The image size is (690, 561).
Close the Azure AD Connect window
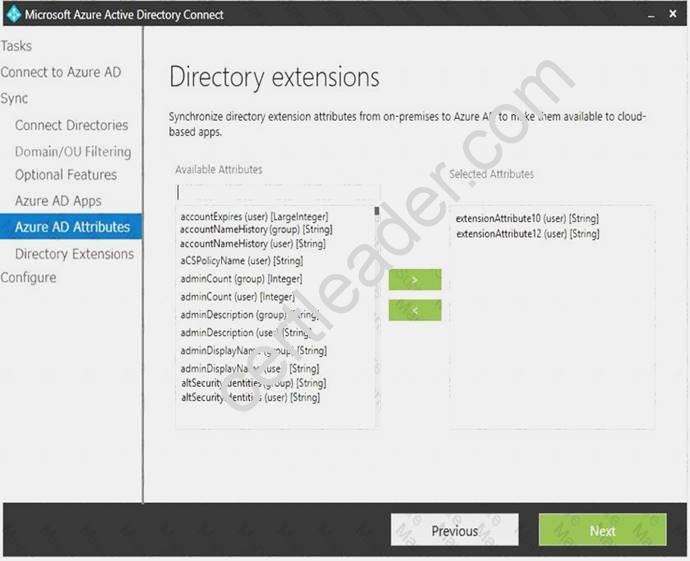(x=673, y=14)
